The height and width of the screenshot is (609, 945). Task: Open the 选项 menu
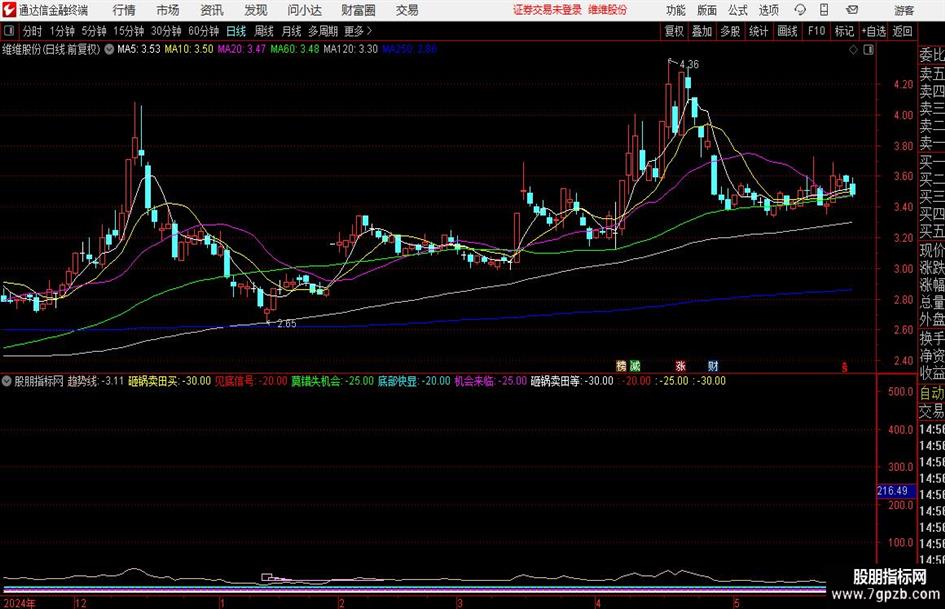click(x=768, y=10)
